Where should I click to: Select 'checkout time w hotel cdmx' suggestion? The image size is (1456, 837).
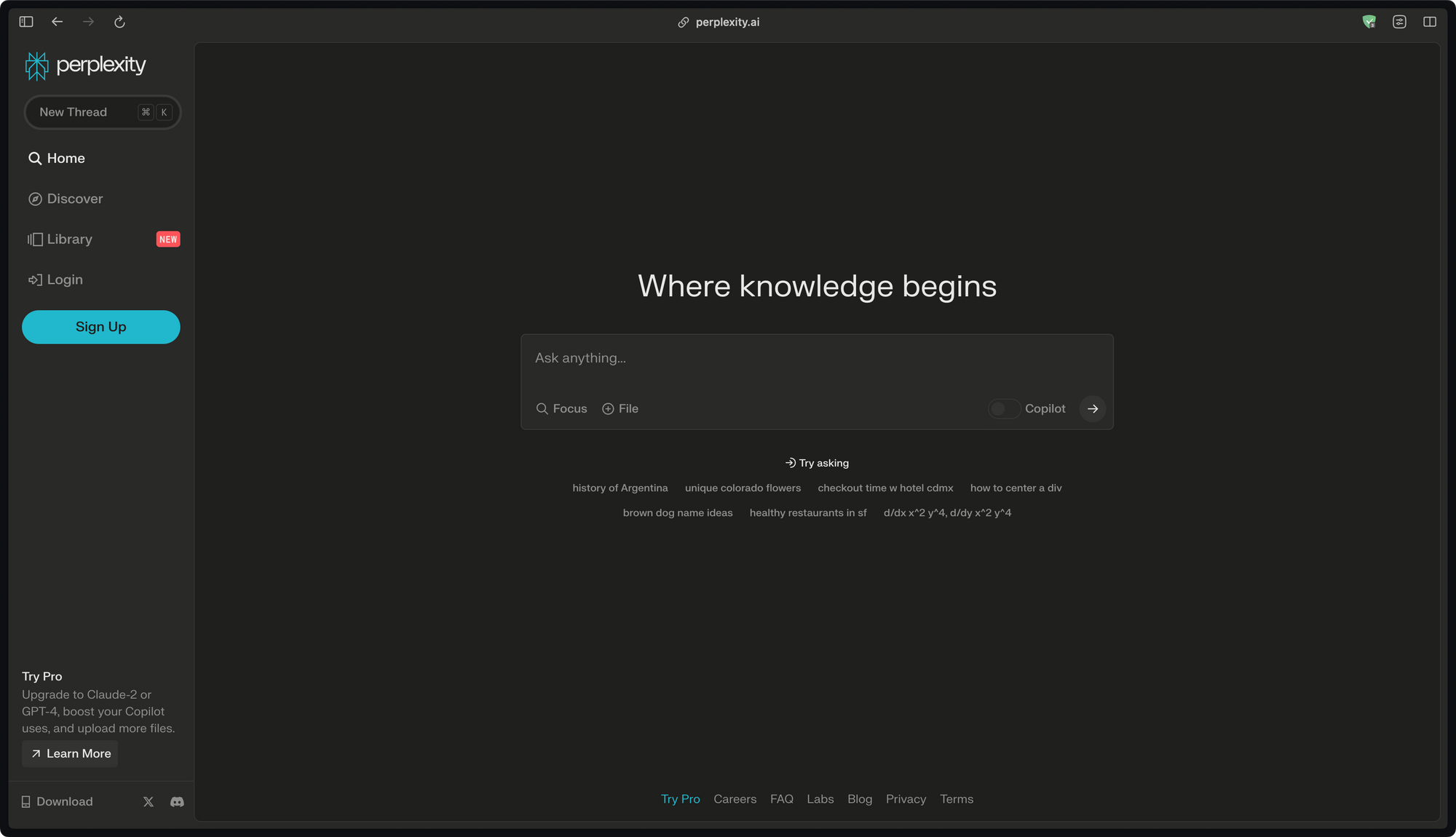click(885, 488)
